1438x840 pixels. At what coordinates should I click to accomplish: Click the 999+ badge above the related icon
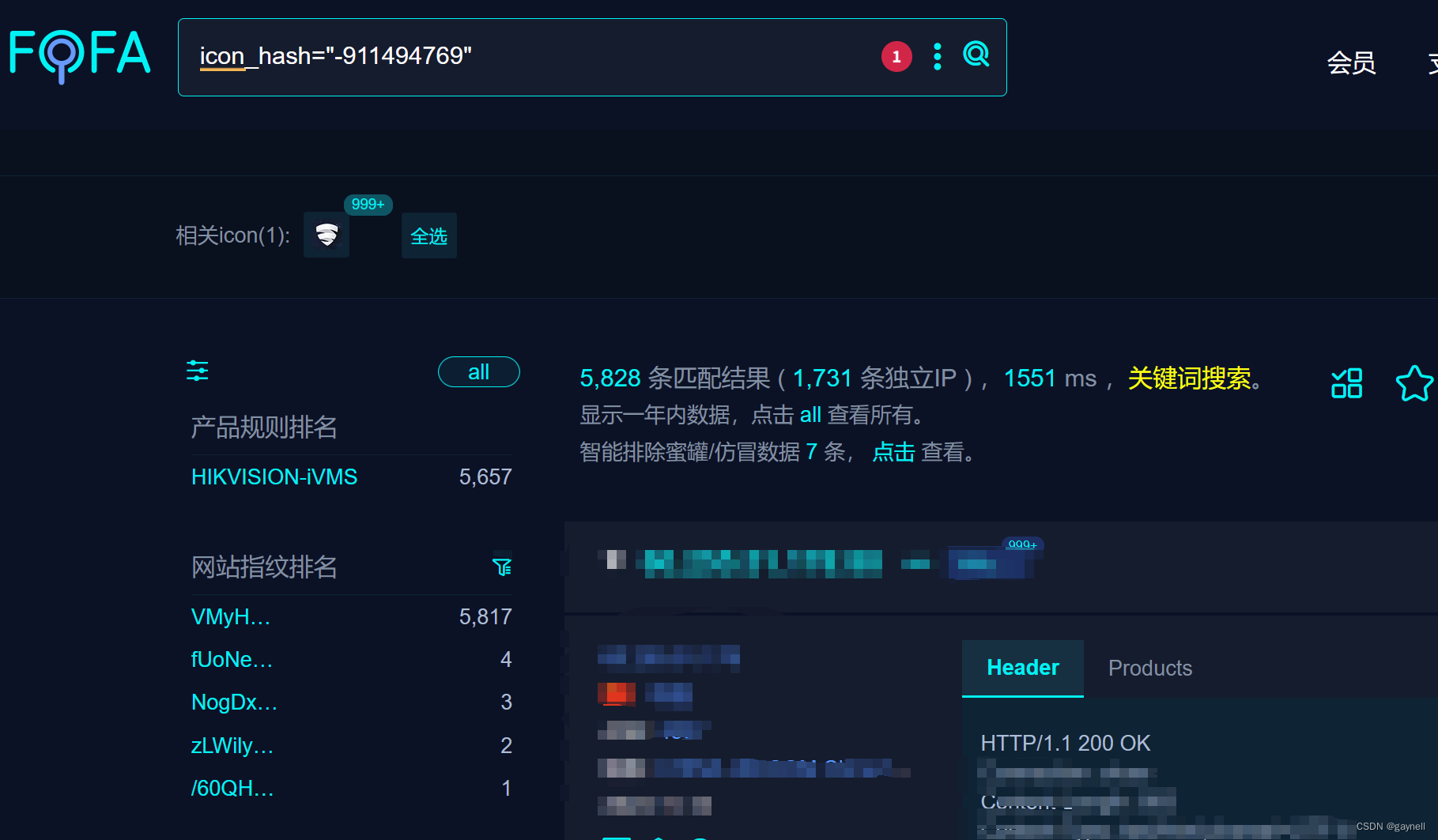[368, 205]
